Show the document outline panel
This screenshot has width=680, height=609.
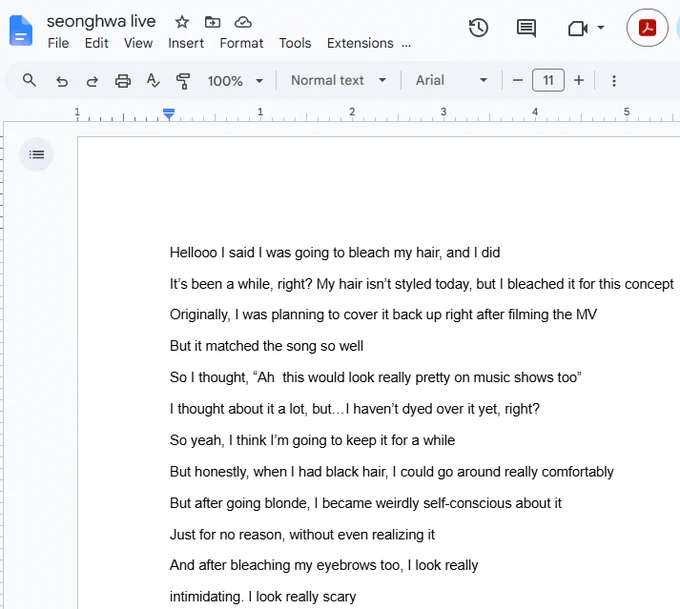click(x=36, y=154)
